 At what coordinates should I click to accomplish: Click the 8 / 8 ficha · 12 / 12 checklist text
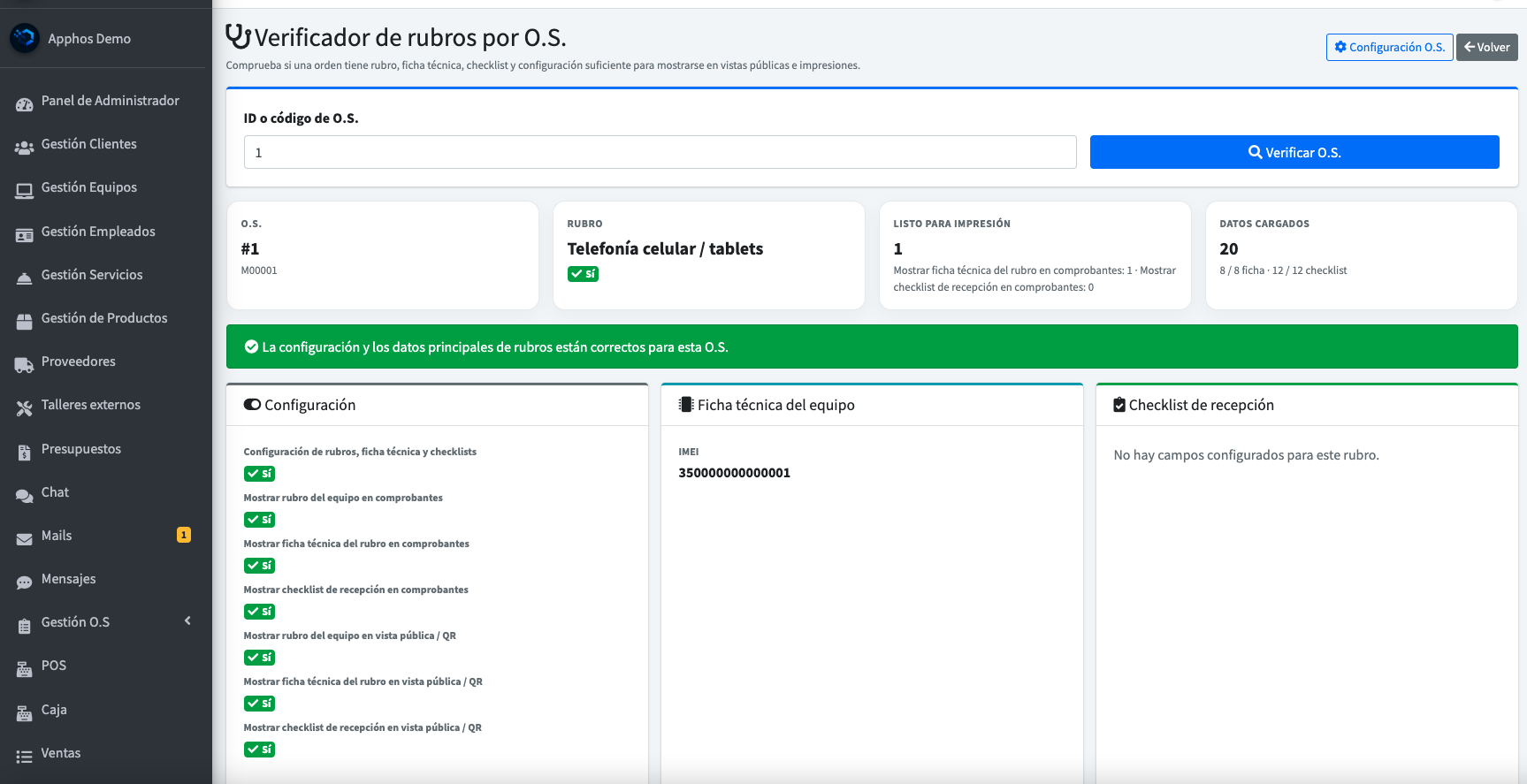click(1283, 270)
